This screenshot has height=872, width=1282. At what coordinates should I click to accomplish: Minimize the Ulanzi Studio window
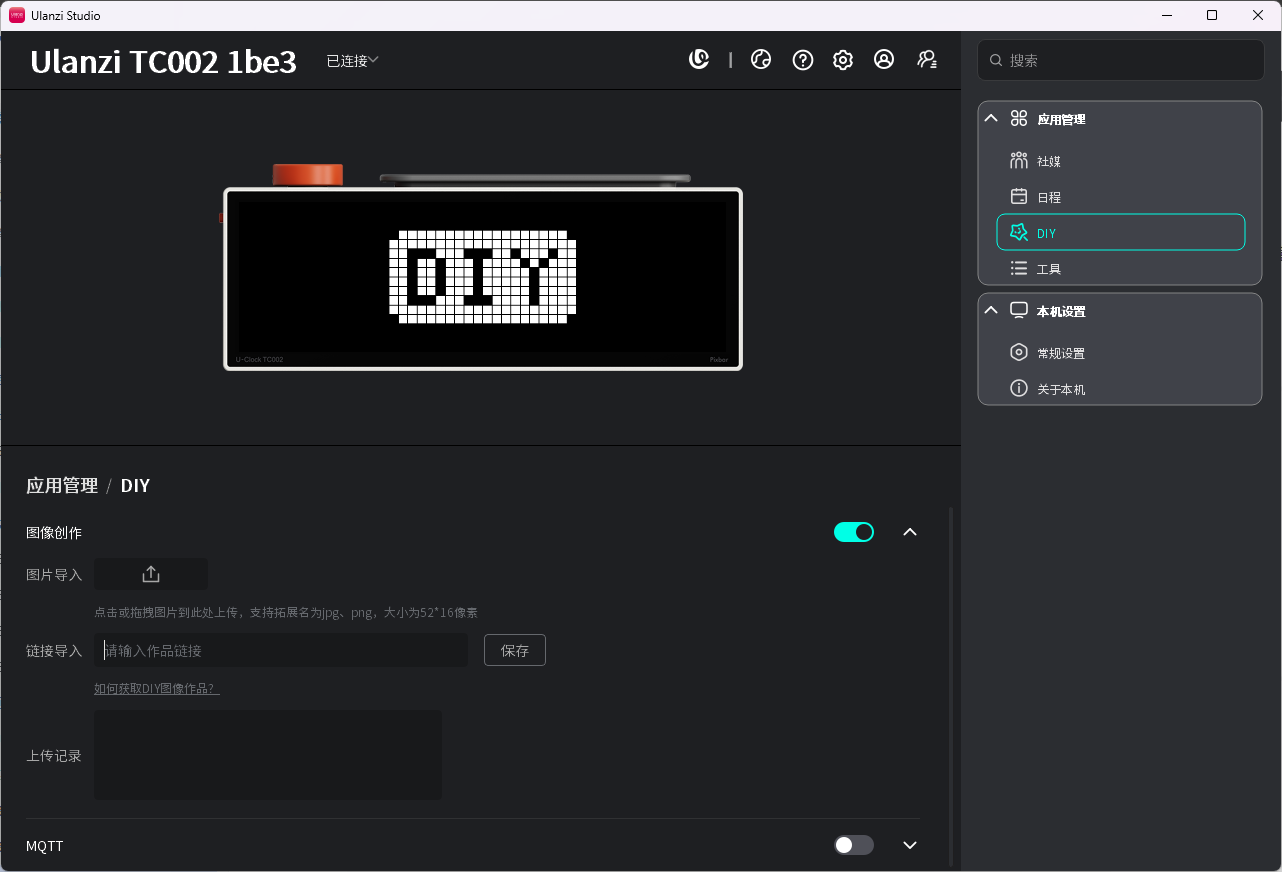(1166, 15)
